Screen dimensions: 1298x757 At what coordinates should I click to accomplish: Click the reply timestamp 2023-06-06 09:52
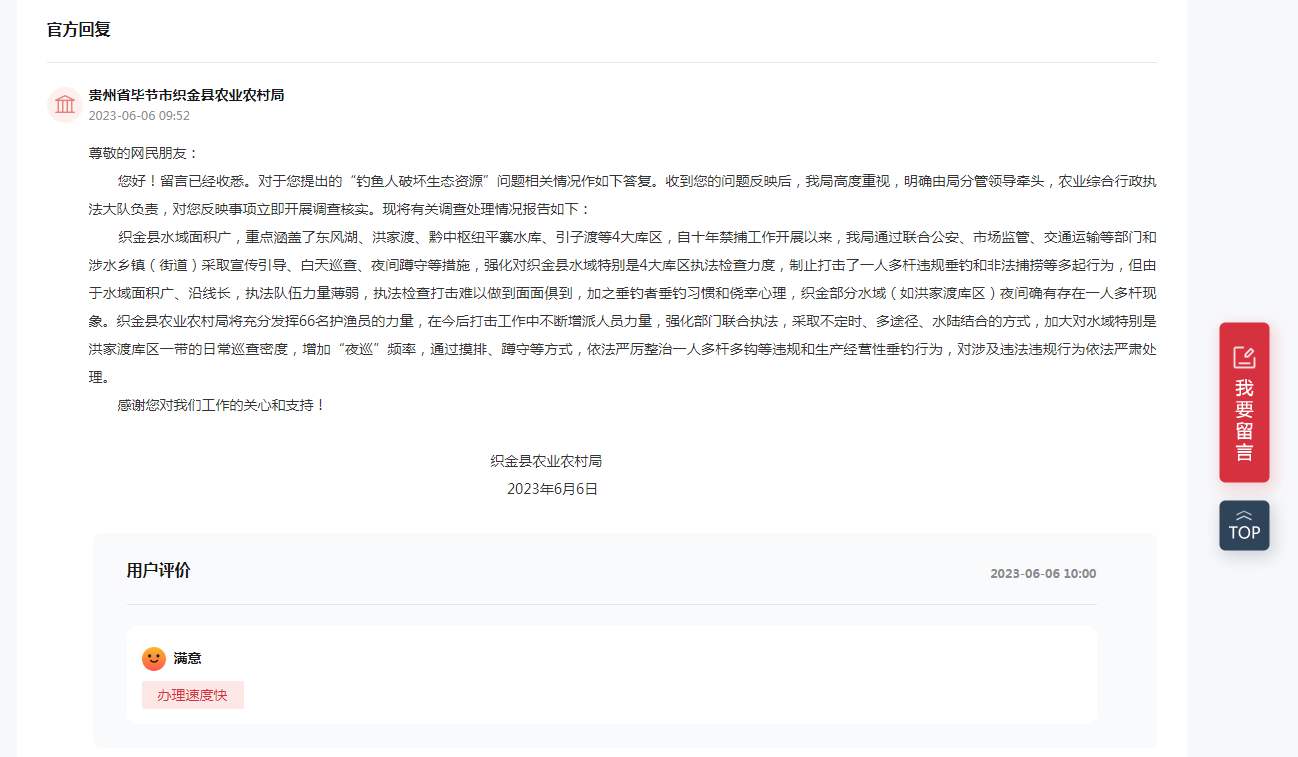[139, 115]
